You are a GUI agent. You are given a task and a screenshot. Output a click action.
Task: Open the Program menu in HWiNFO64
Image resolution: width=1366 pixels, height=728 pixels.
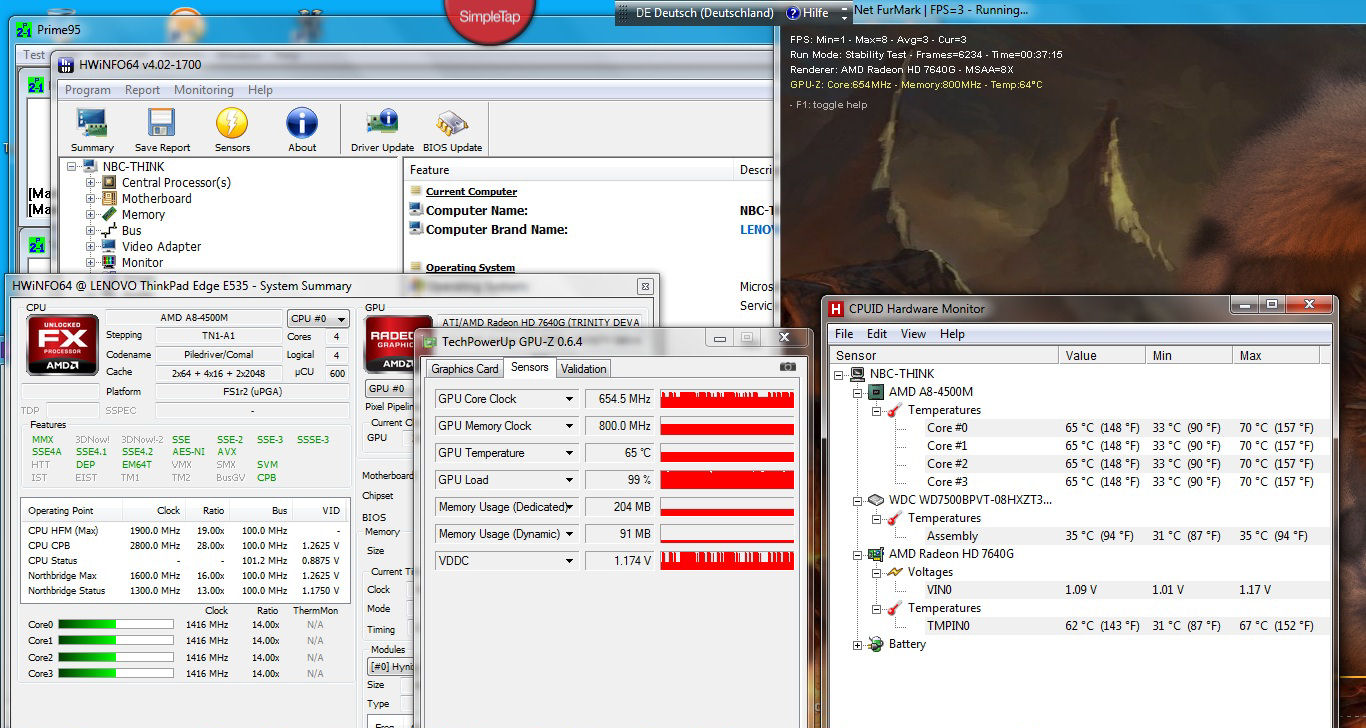[x=88, y=90]
